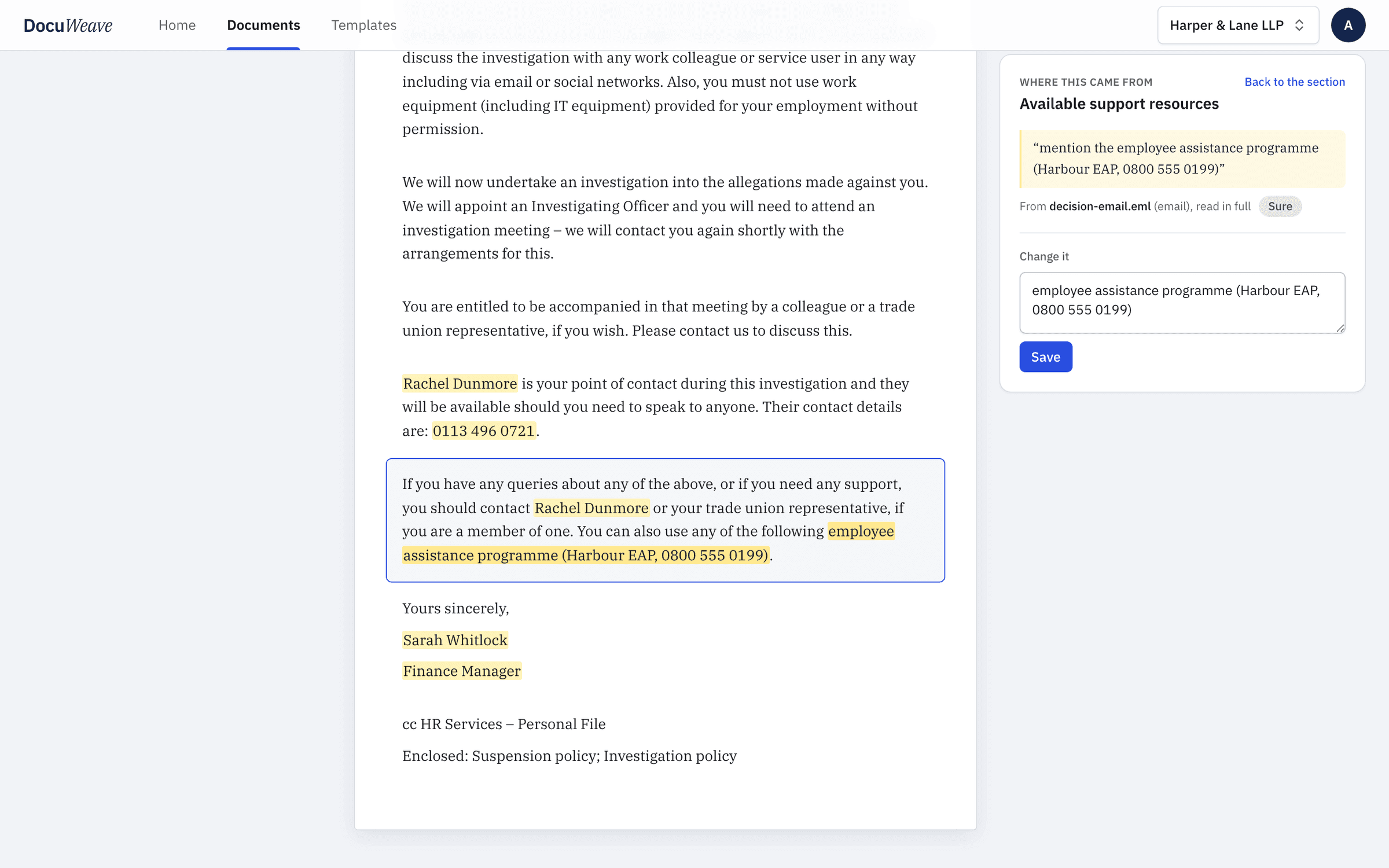The width and height of the screenshot is (1389, 868).
Task: Click into the Change it text field
Action: [x=1182, y=303]
